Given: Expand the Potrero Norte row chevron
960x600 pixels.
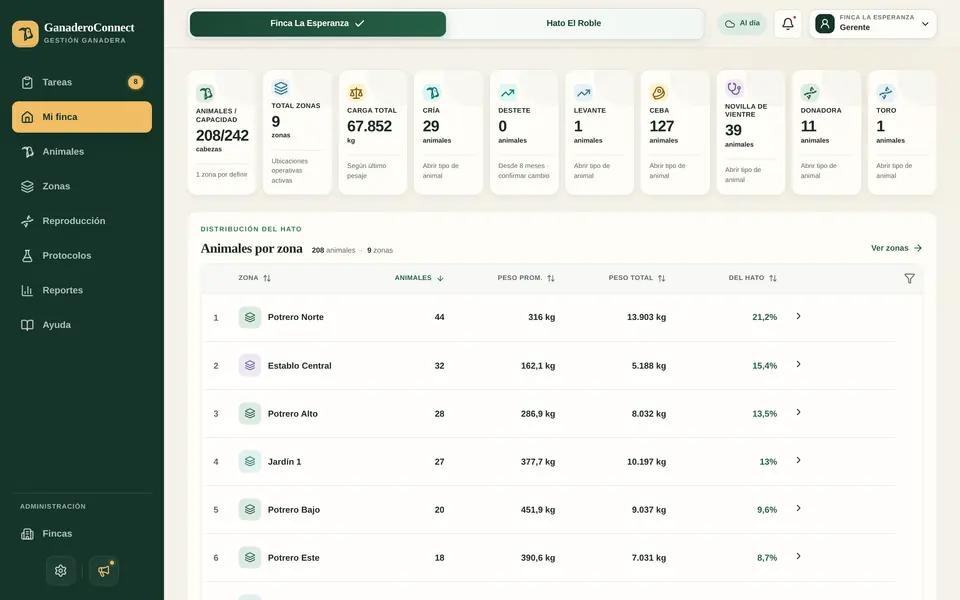Looking at the screenshot, I should 798,316.
